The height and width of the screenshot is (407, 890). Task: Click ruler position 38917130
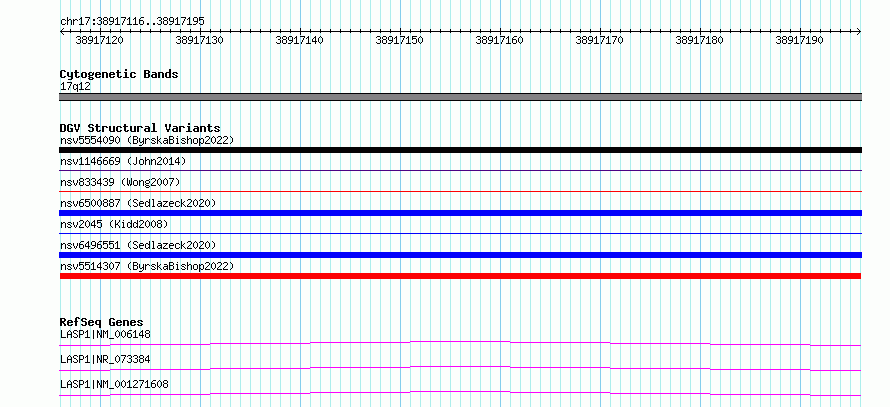[199, 40]
